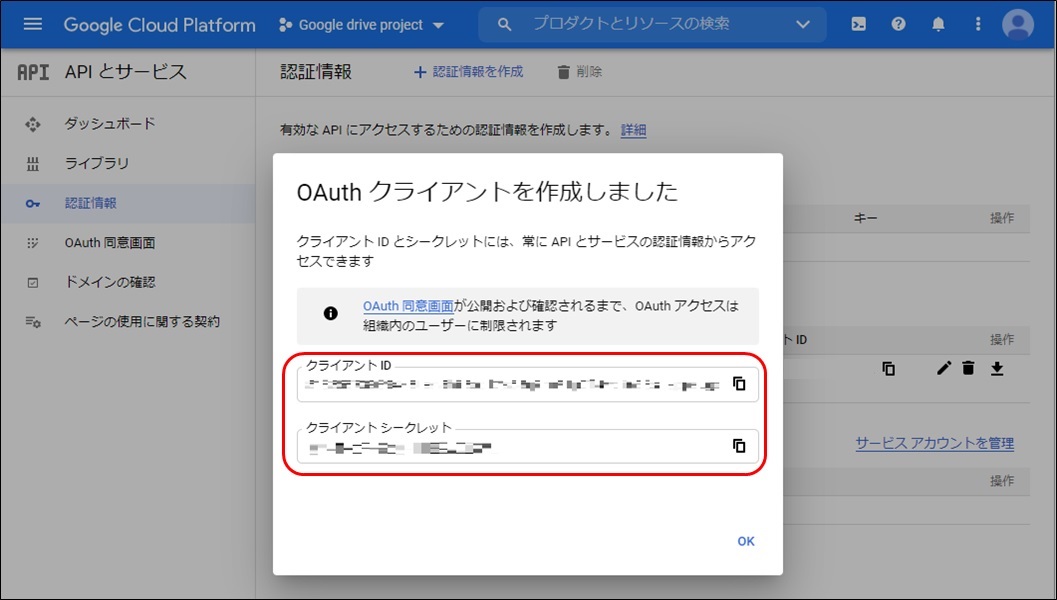Open the Cloud Shell terminal

pos(858,23)
